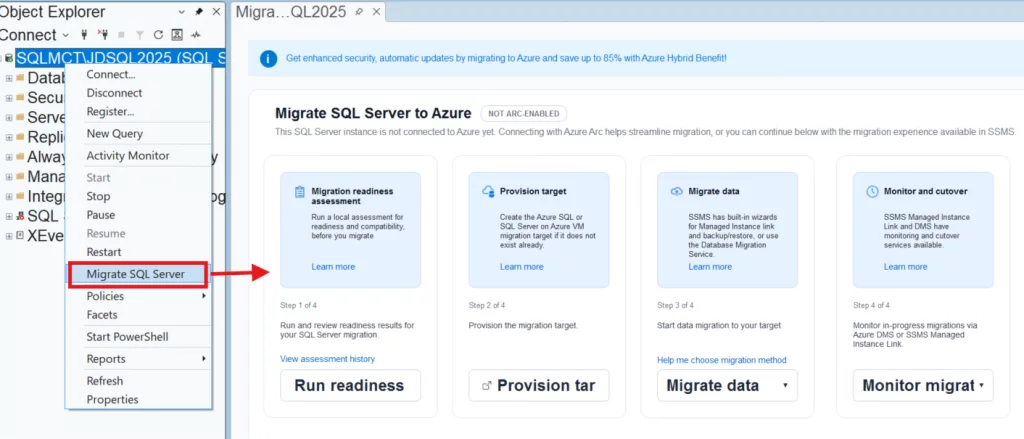
Task: Open the View assessment history link
Action: click(327, 359)
